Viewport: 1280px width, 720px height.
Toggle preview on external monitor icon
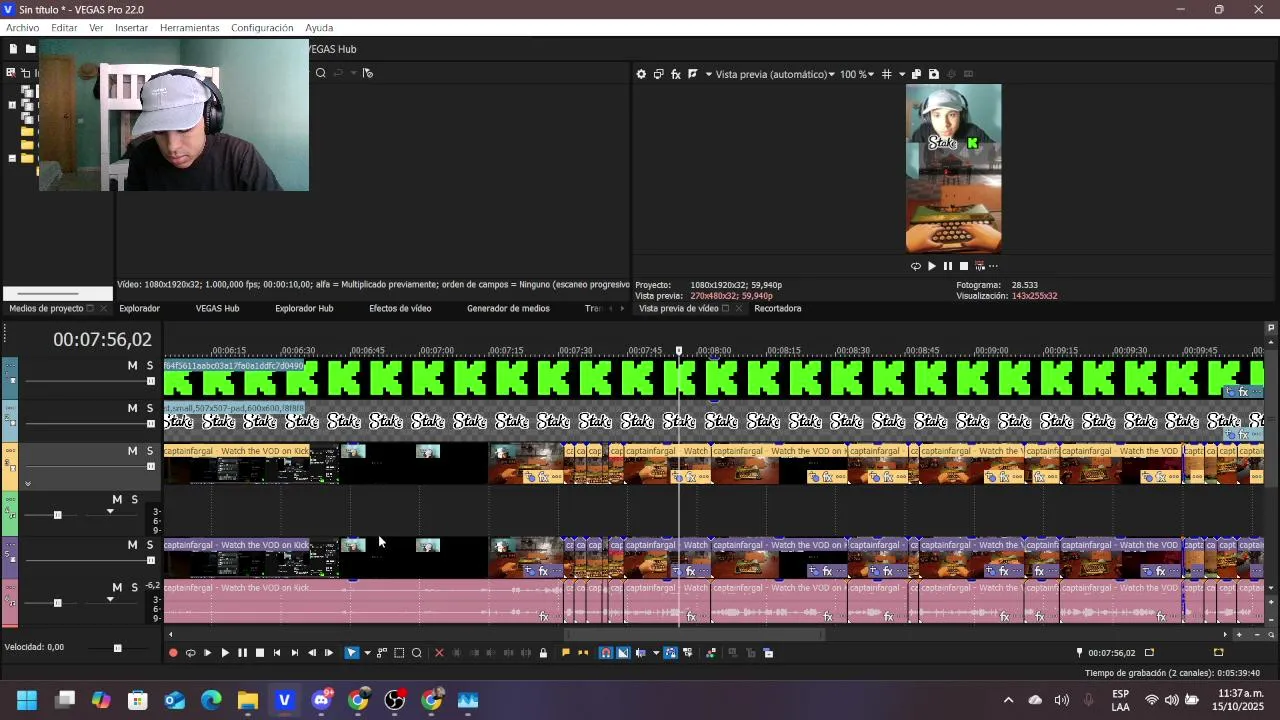click(x=658, y=74)
